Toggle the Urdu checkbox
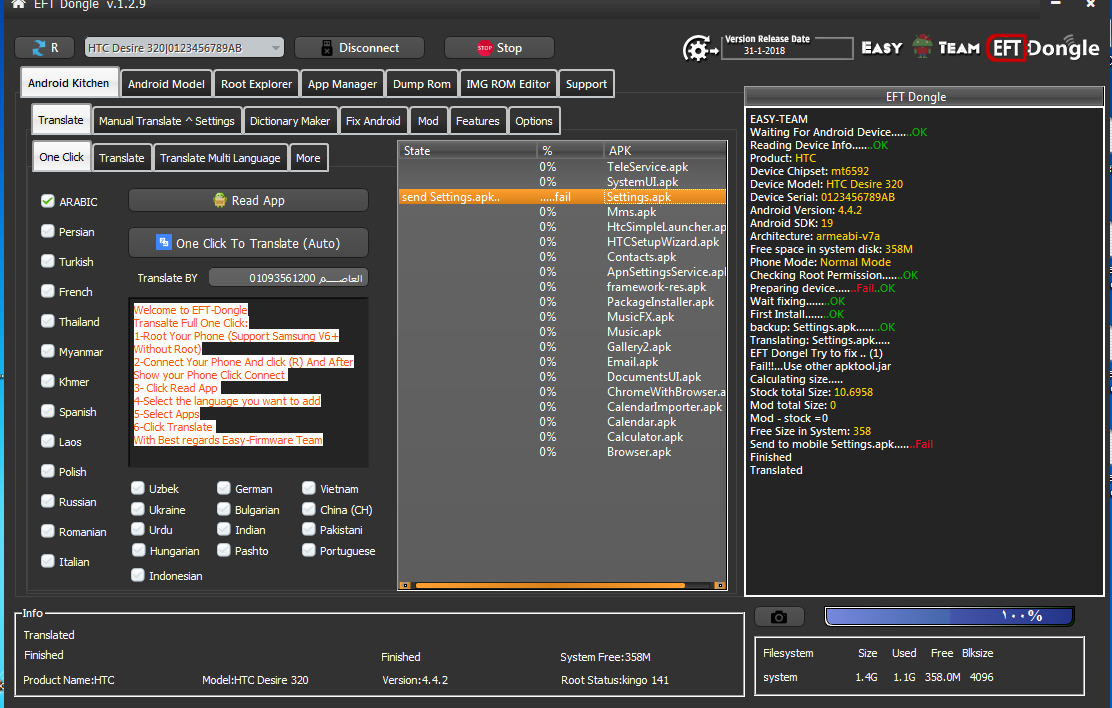1112x708 pixels. point(138,529)
